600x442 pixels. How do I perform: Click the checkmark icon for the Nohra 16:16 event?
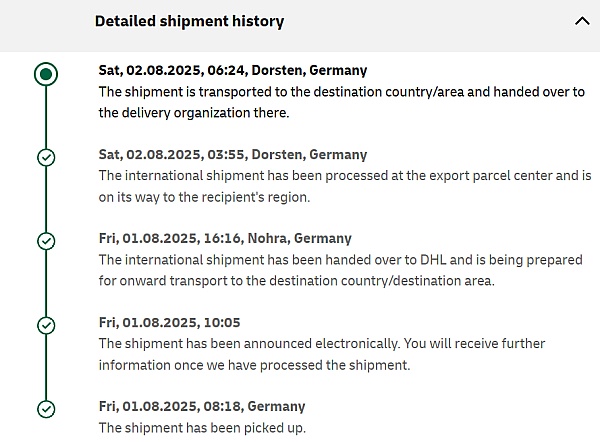click(45, 241)
